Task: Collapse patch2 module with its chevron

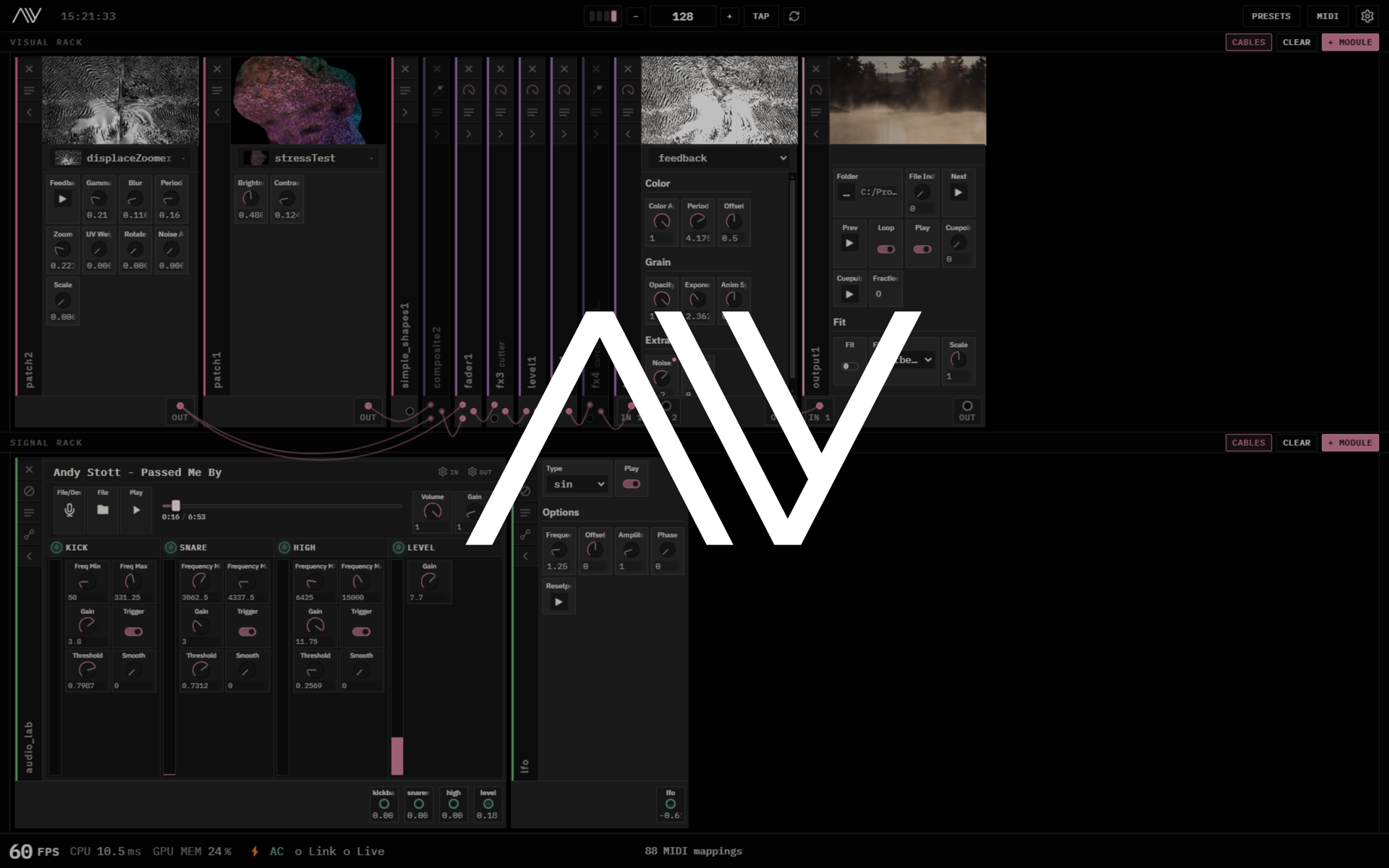Action: 29,112
